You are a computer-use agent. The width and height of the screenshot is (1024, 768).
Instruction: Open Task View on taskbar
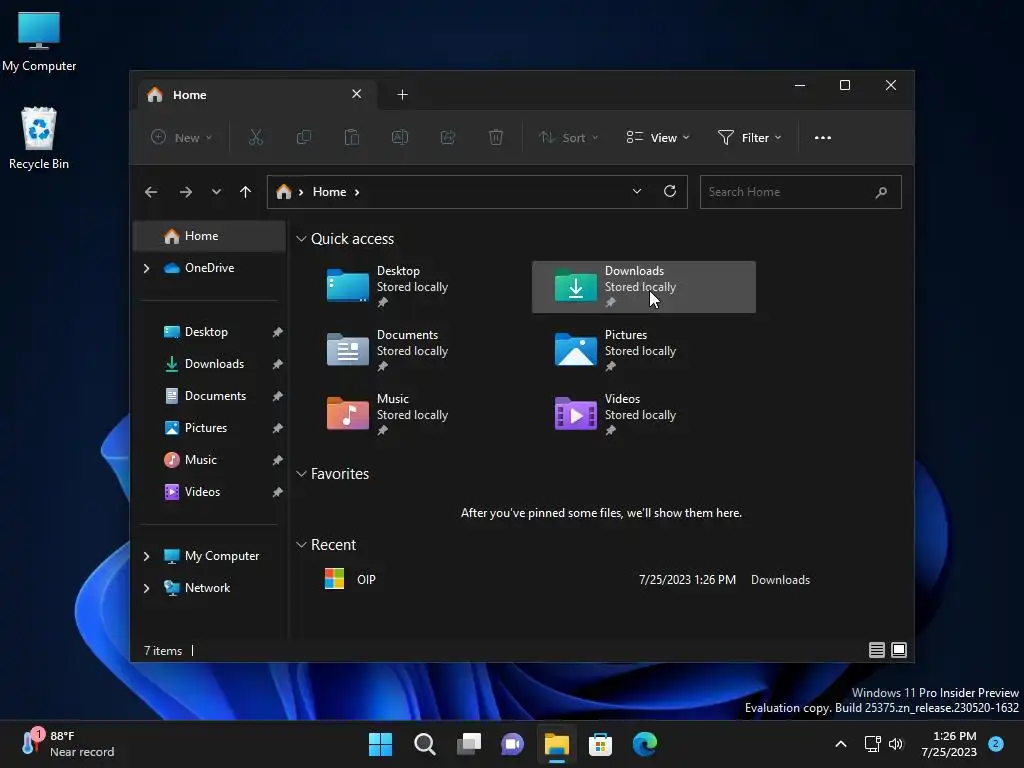pos(469,744)
